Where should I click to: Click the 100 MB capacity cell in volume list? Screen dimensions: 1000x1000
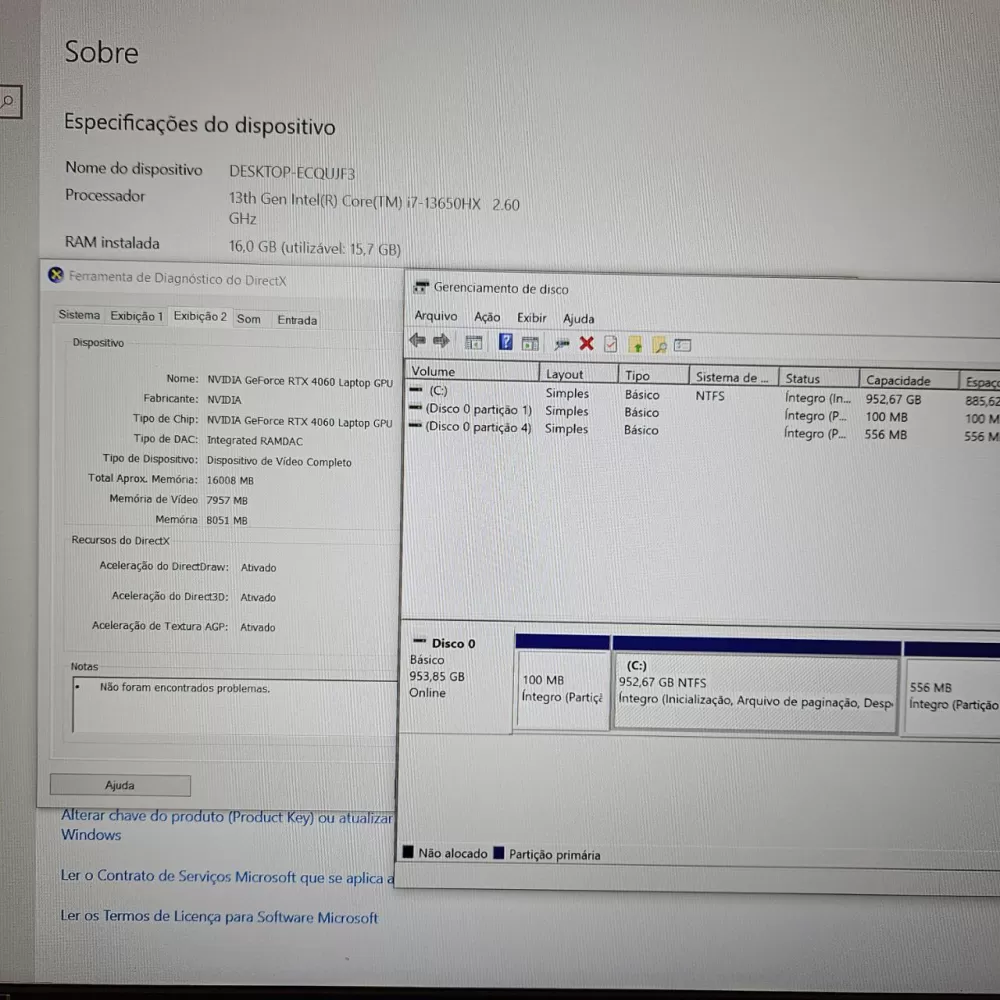[x=886, y=417]
